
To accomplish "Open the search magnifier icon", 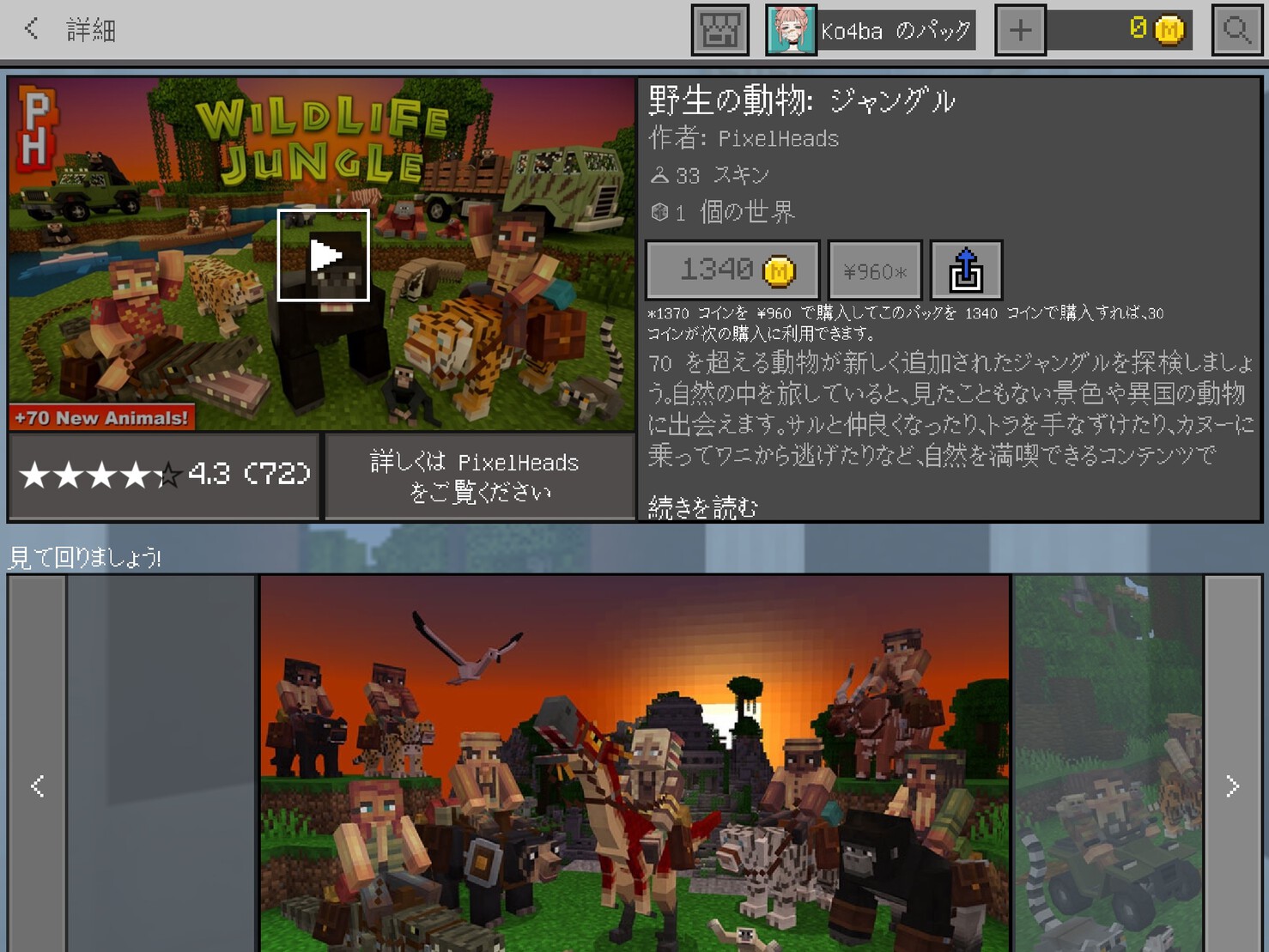I will click(x=1236, y=30).
